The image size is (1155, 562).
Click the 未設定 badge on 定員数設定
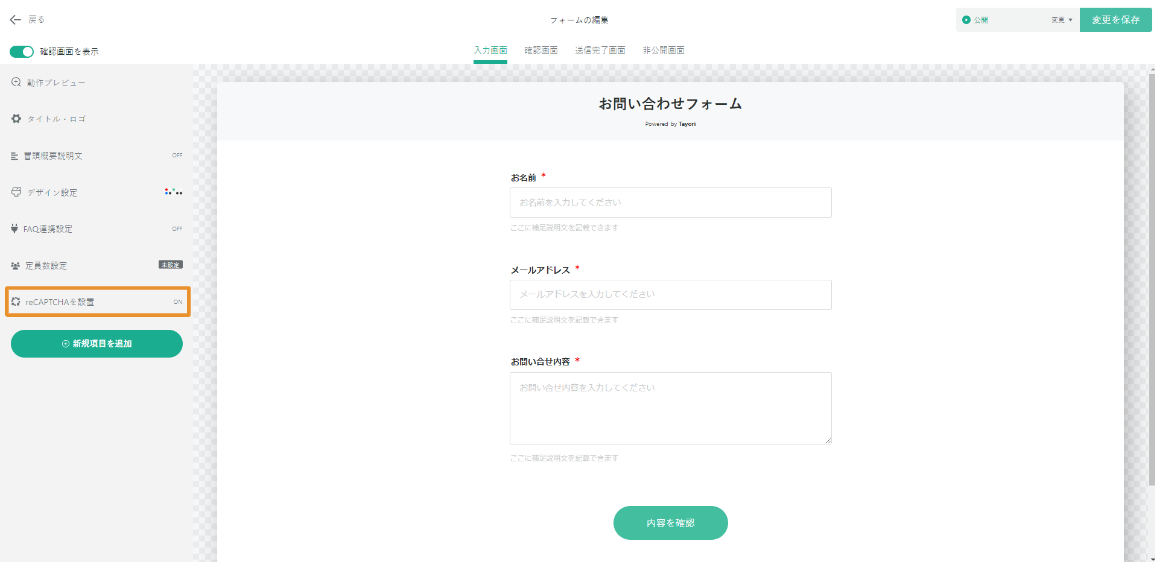tap(170, 265)
